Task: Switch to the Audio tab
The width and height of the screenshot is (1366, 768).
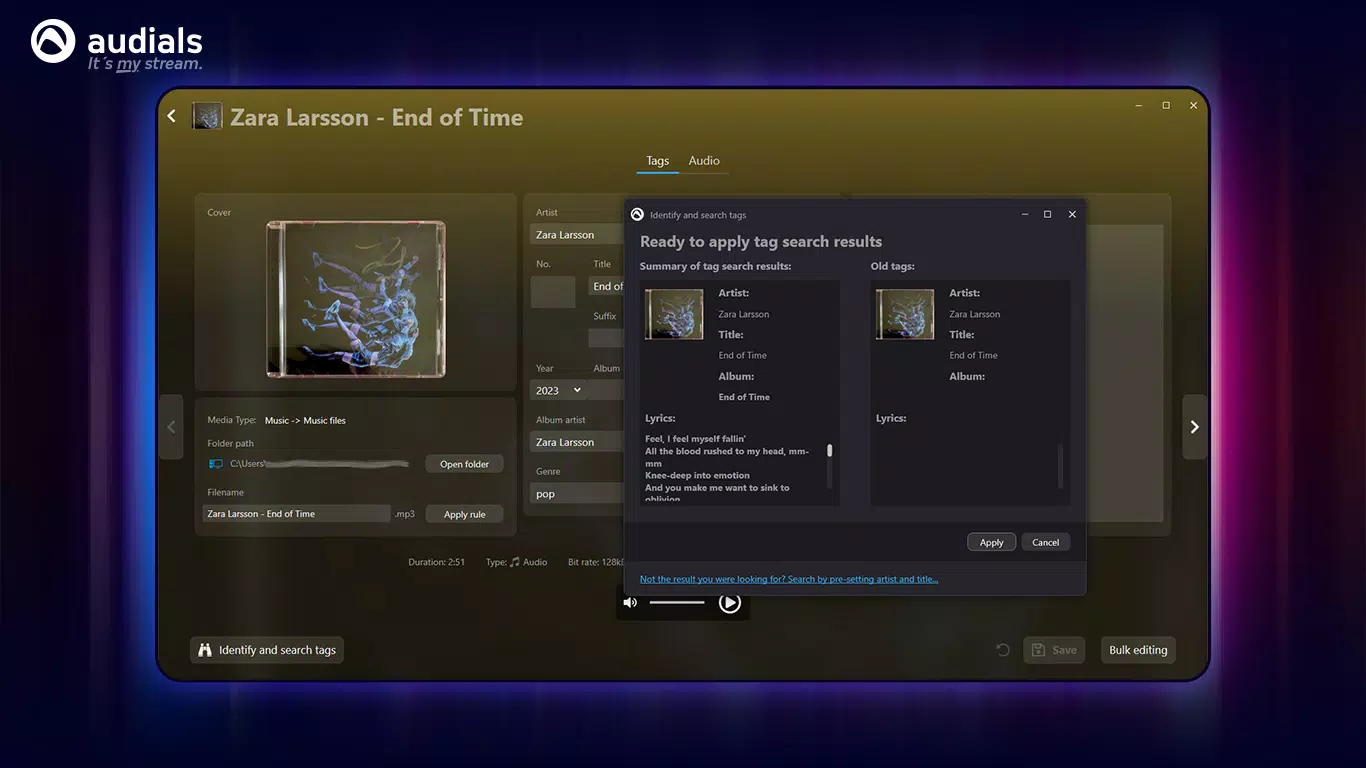Action: tap(704, 161)
